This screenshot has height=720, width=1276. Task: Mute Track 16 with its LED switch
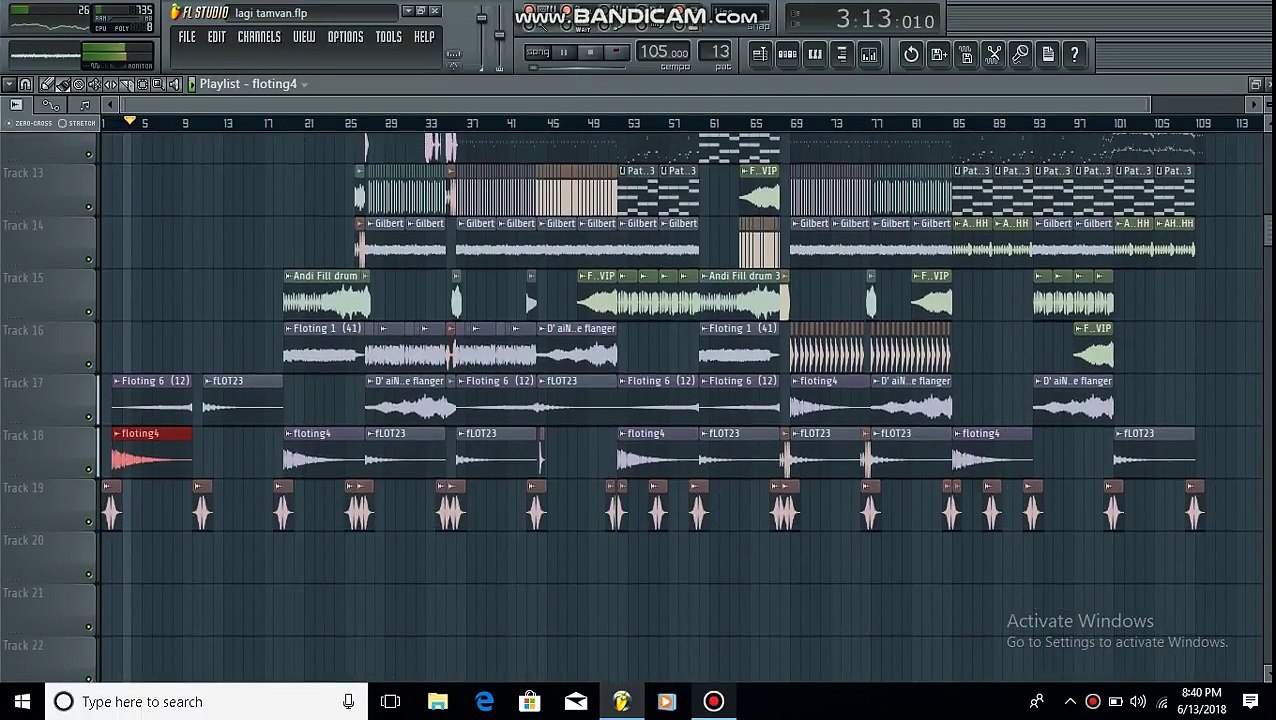point(88,364)
